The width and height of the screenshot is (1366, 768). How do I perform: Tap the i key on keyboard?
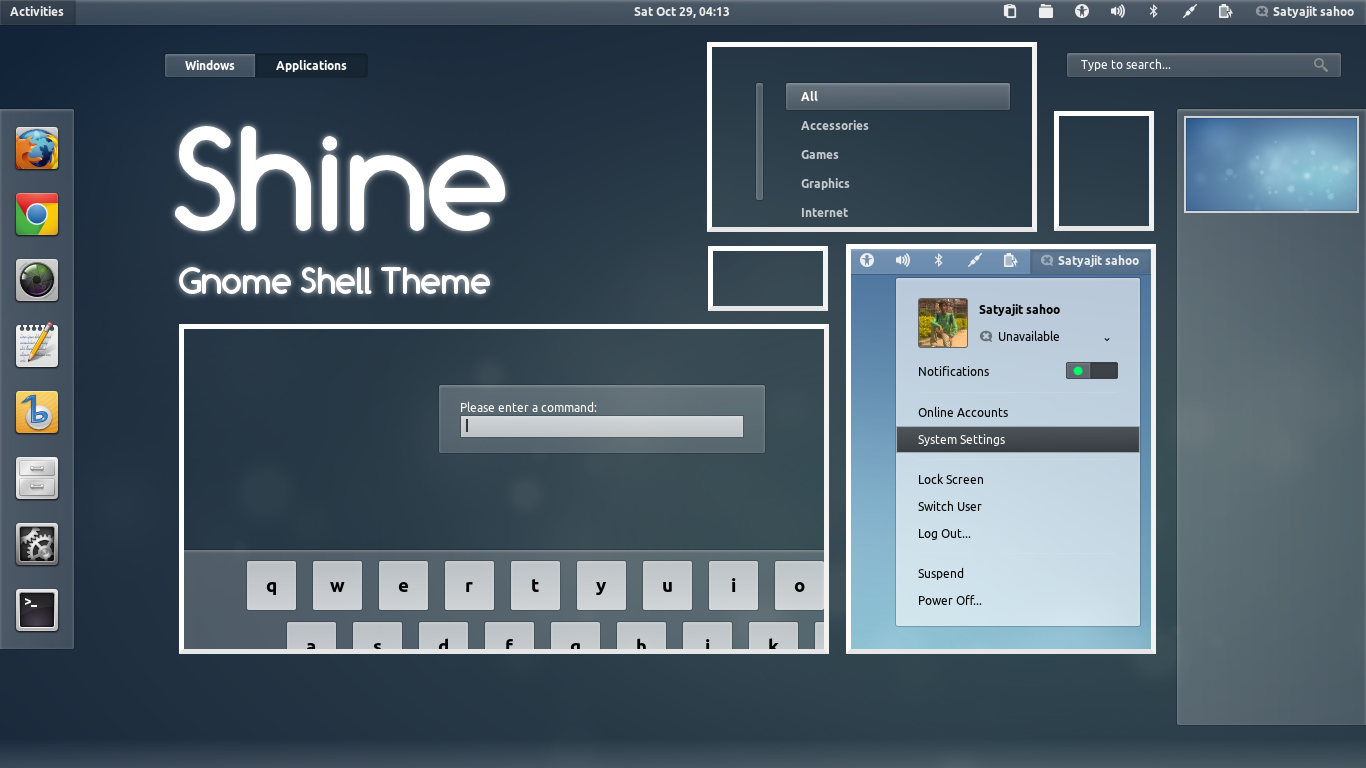(x=734, y=586)
